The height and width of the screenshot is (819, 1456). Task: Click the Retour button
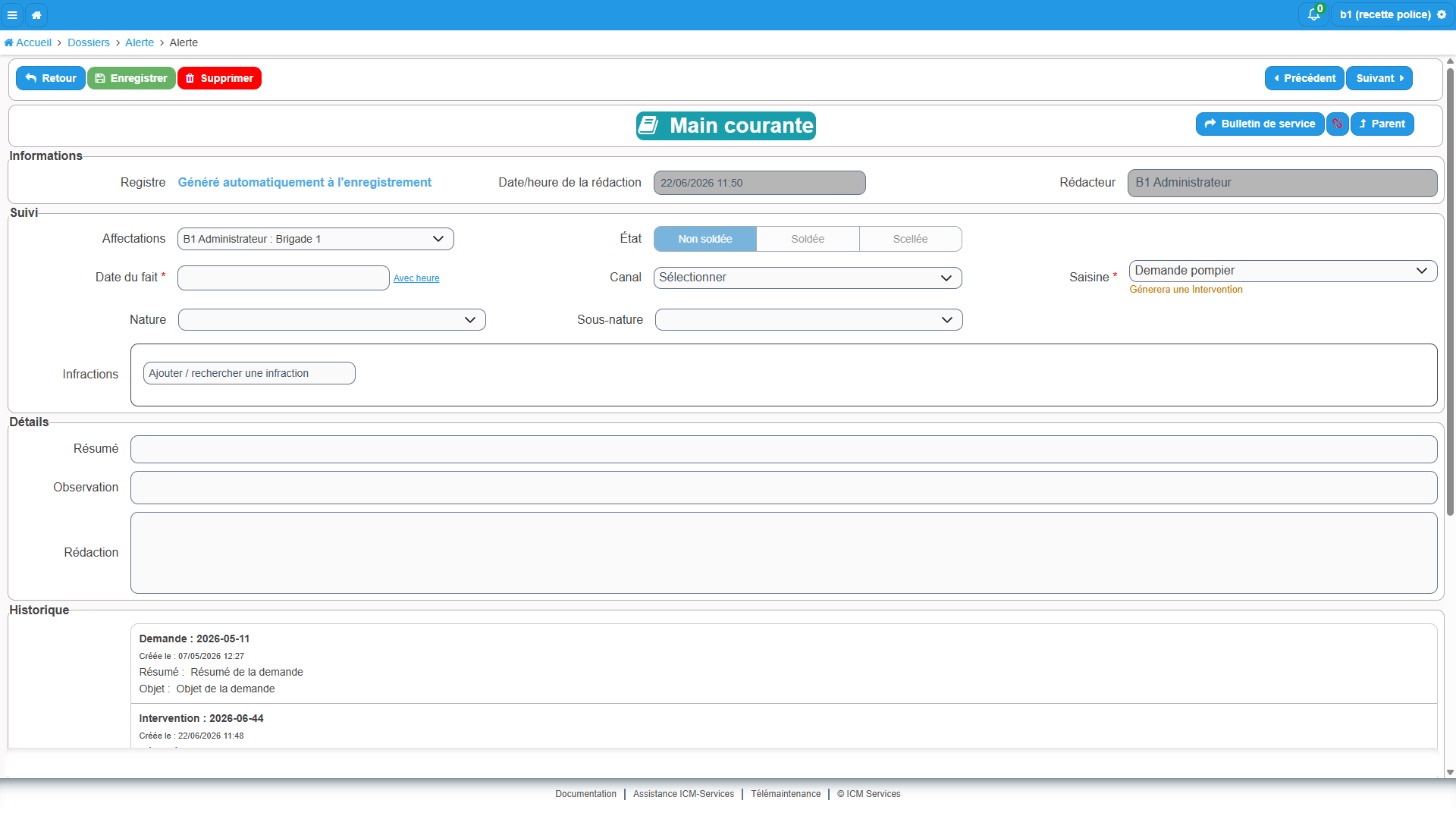point(51,78)
